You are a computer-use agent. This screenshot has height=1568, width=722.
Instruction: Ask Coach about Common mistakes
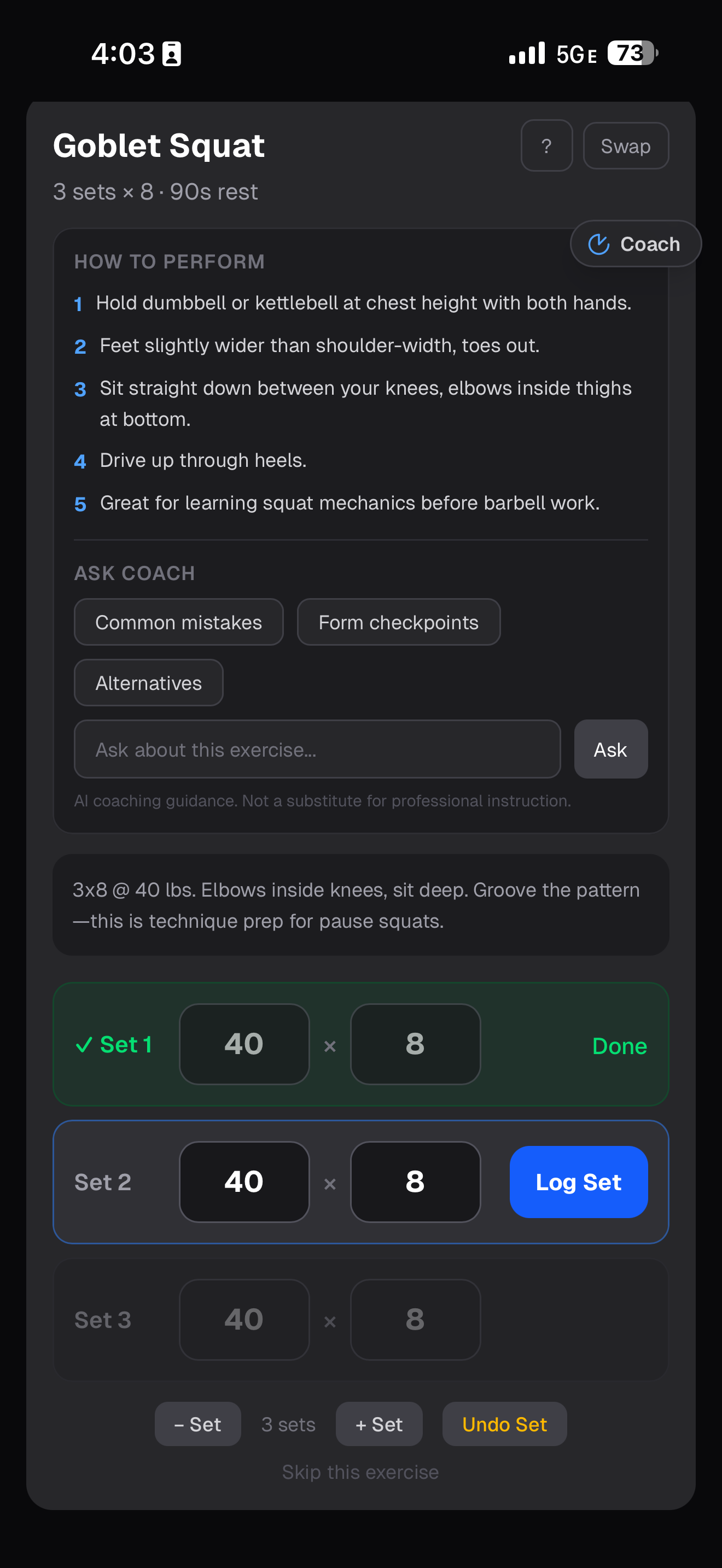[x=178, y=622]
